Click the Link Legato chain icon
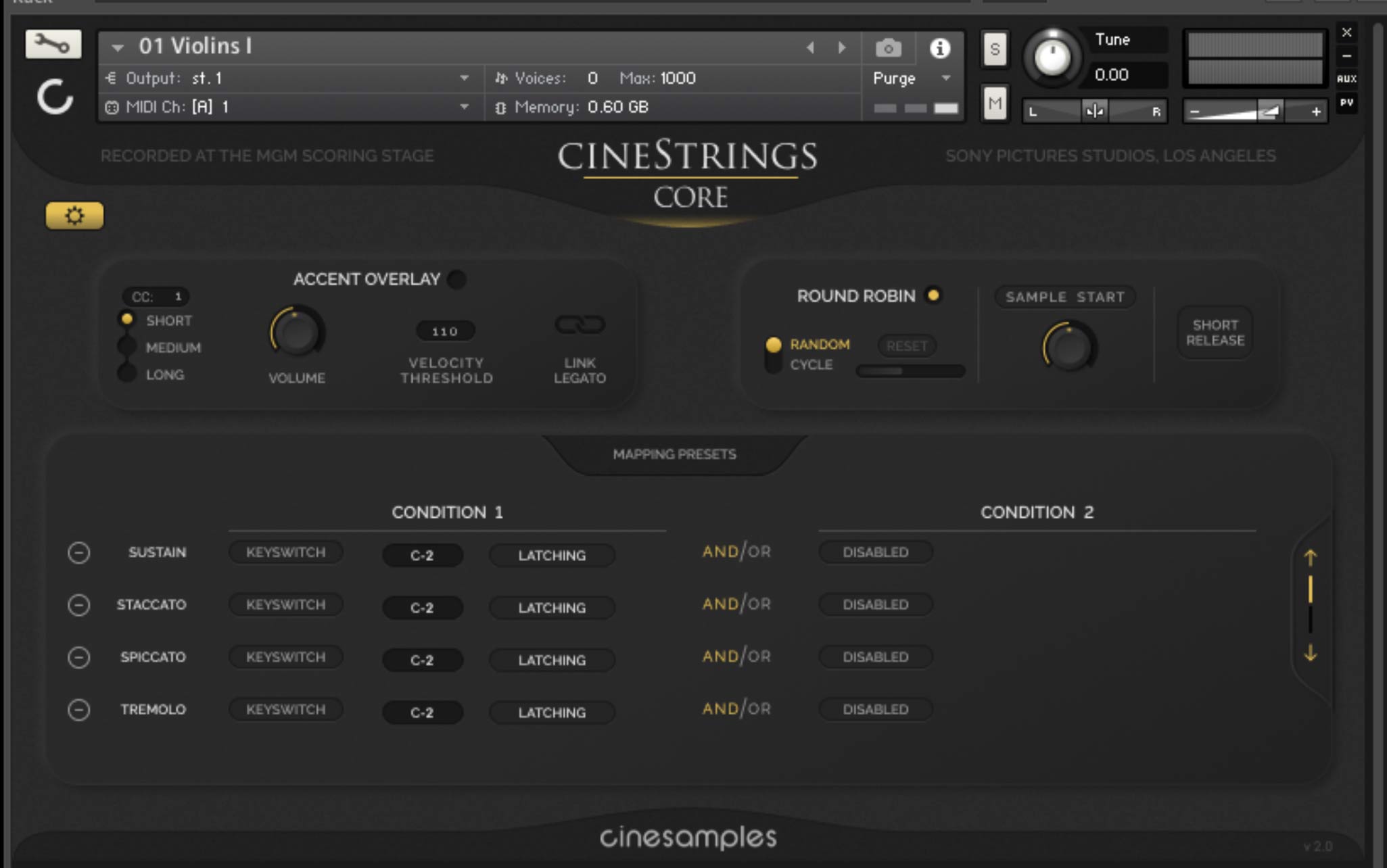This screenshot has width=1387, height=868. (580, 325)
